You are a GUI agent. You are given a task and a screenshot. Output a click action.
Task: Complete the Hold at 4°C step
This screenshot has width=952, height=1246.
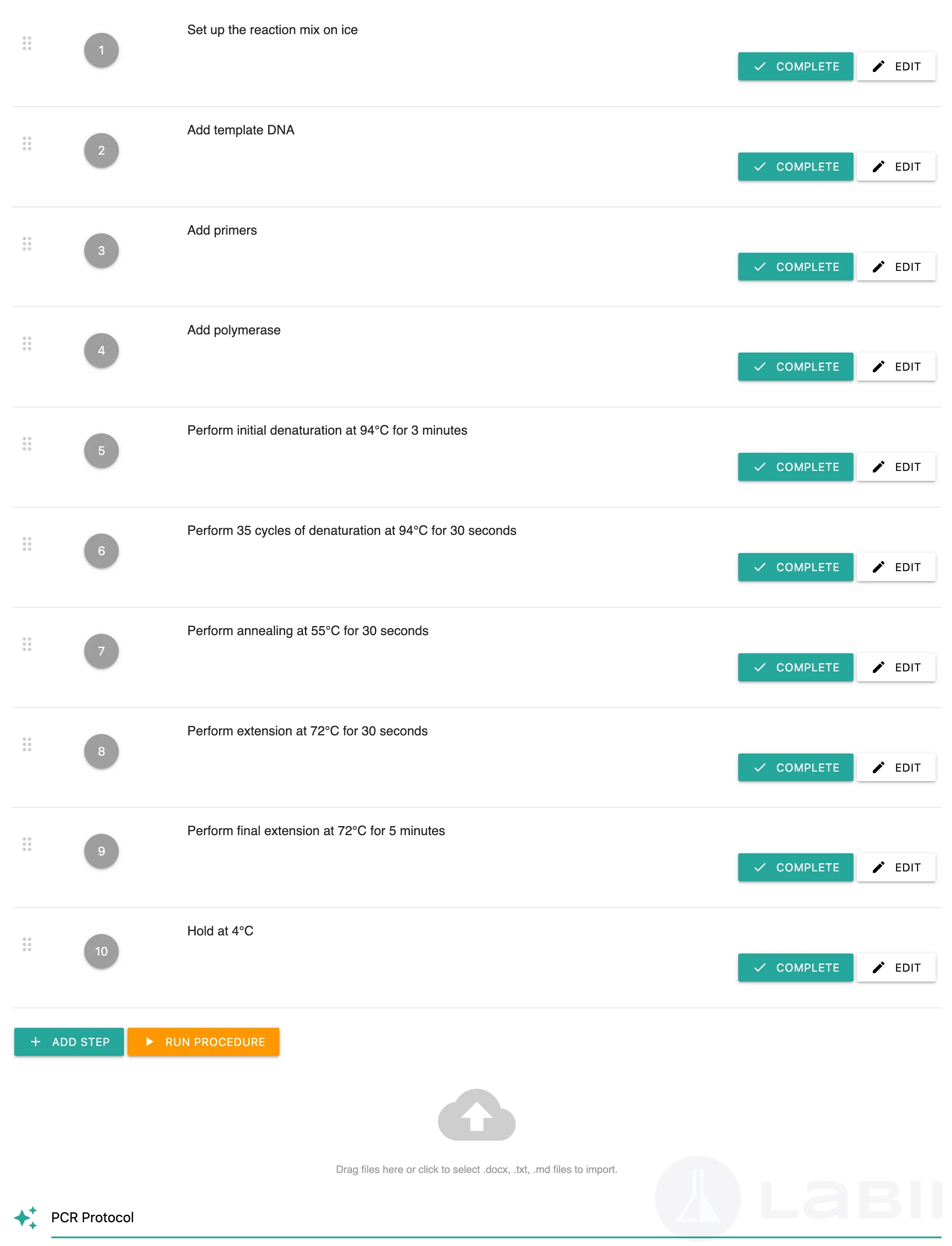pos(795,968)
